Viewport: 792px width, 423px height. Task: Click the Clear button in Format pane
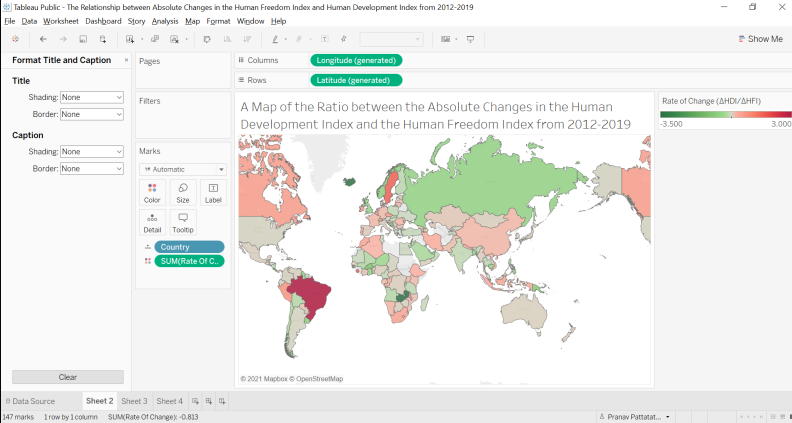tap(68, 377)
